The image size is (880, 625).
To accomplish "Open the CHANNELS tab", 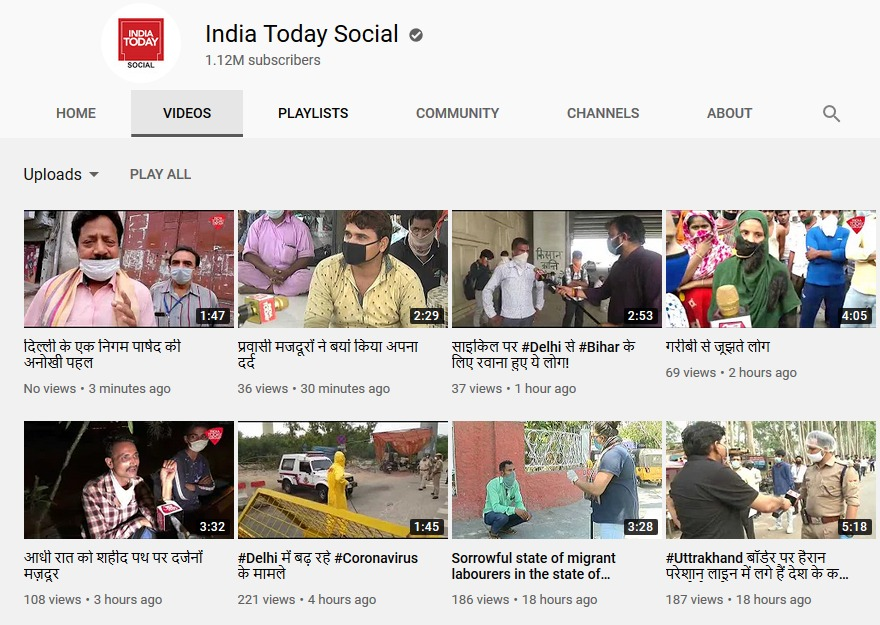I will coord(603,113).
